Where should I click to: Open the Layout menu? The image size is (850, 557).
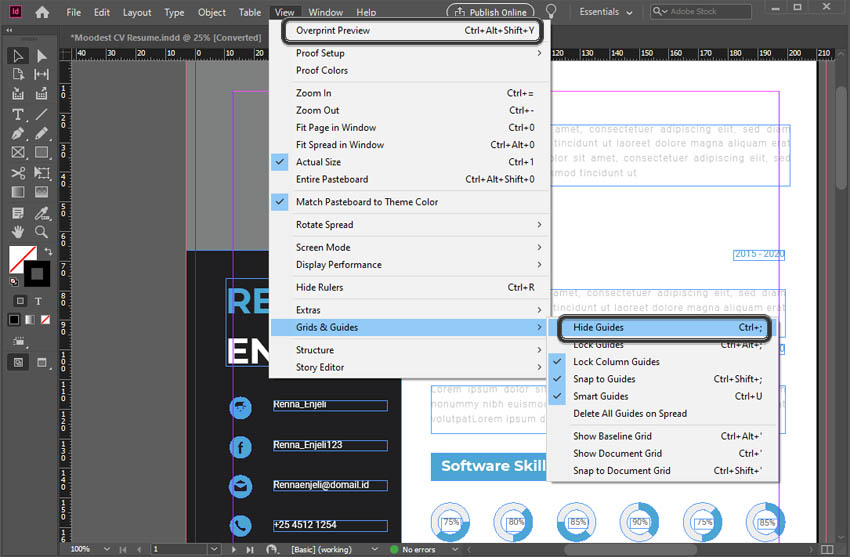click(137, 12)
